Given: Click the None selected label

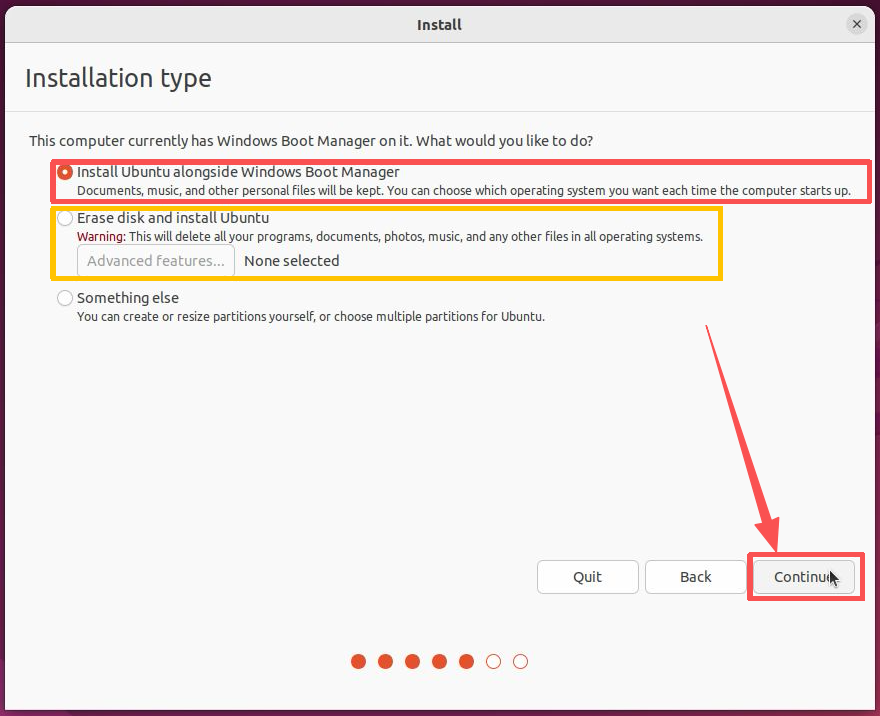Looking at the screenshot, I should [292, 261].
